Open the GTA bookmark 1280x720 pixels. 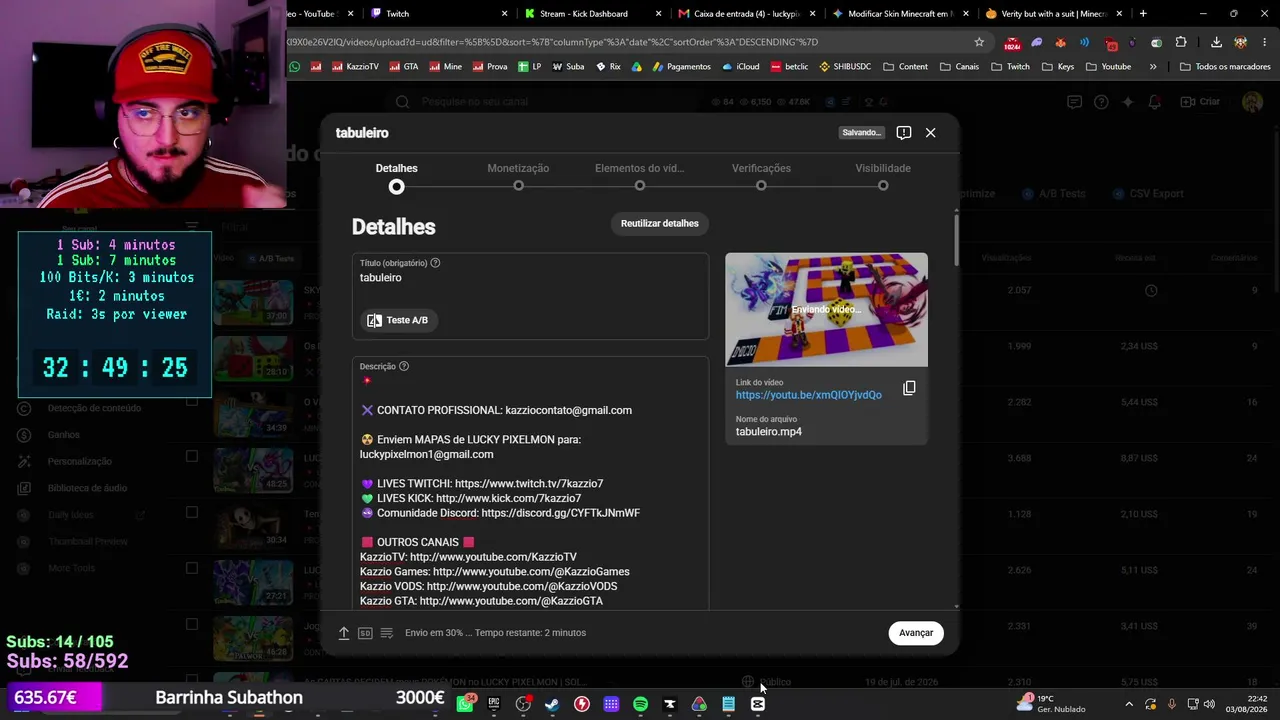coord(403,67)
